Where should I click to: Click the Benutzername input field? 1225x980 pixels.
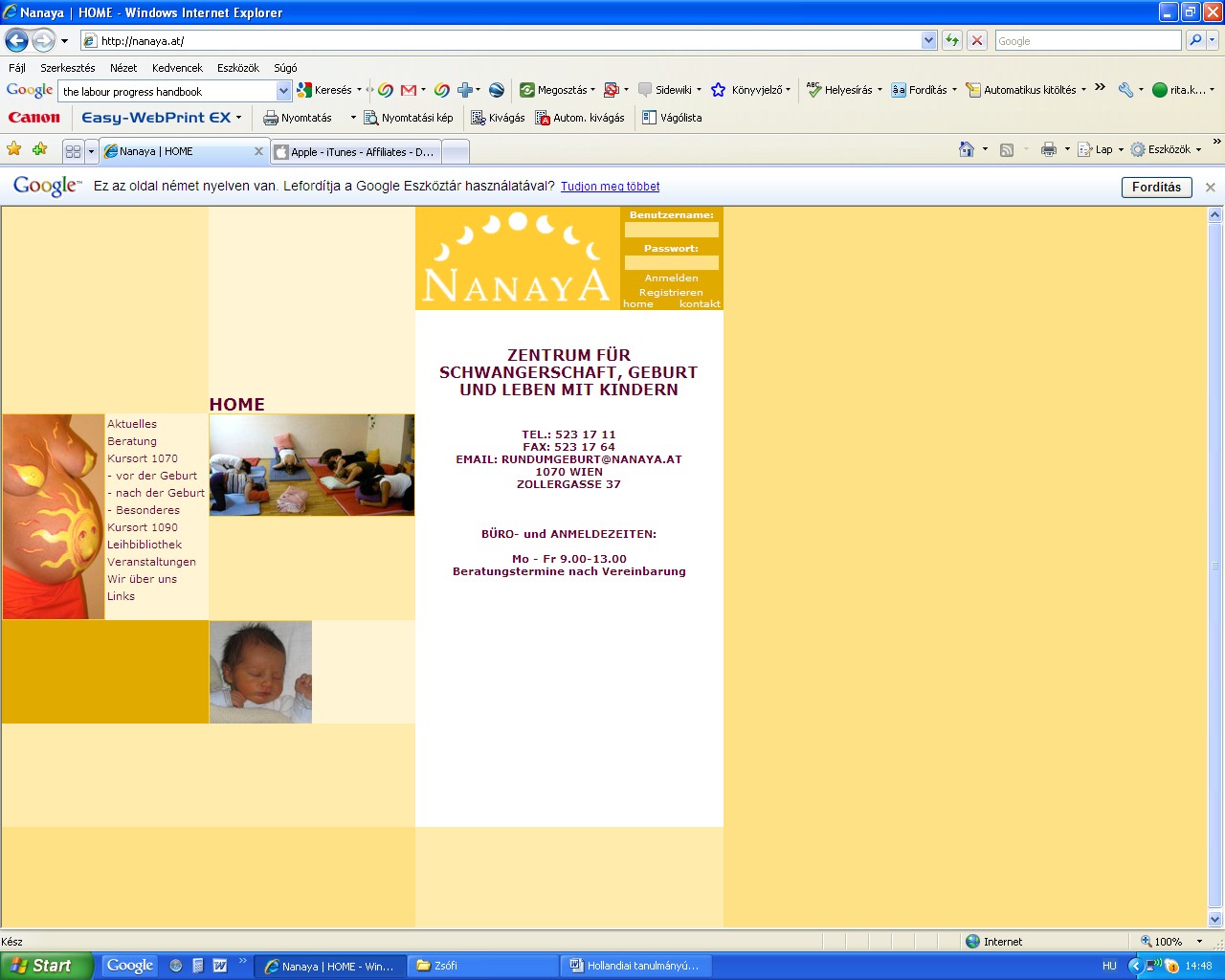click(671, 230)
